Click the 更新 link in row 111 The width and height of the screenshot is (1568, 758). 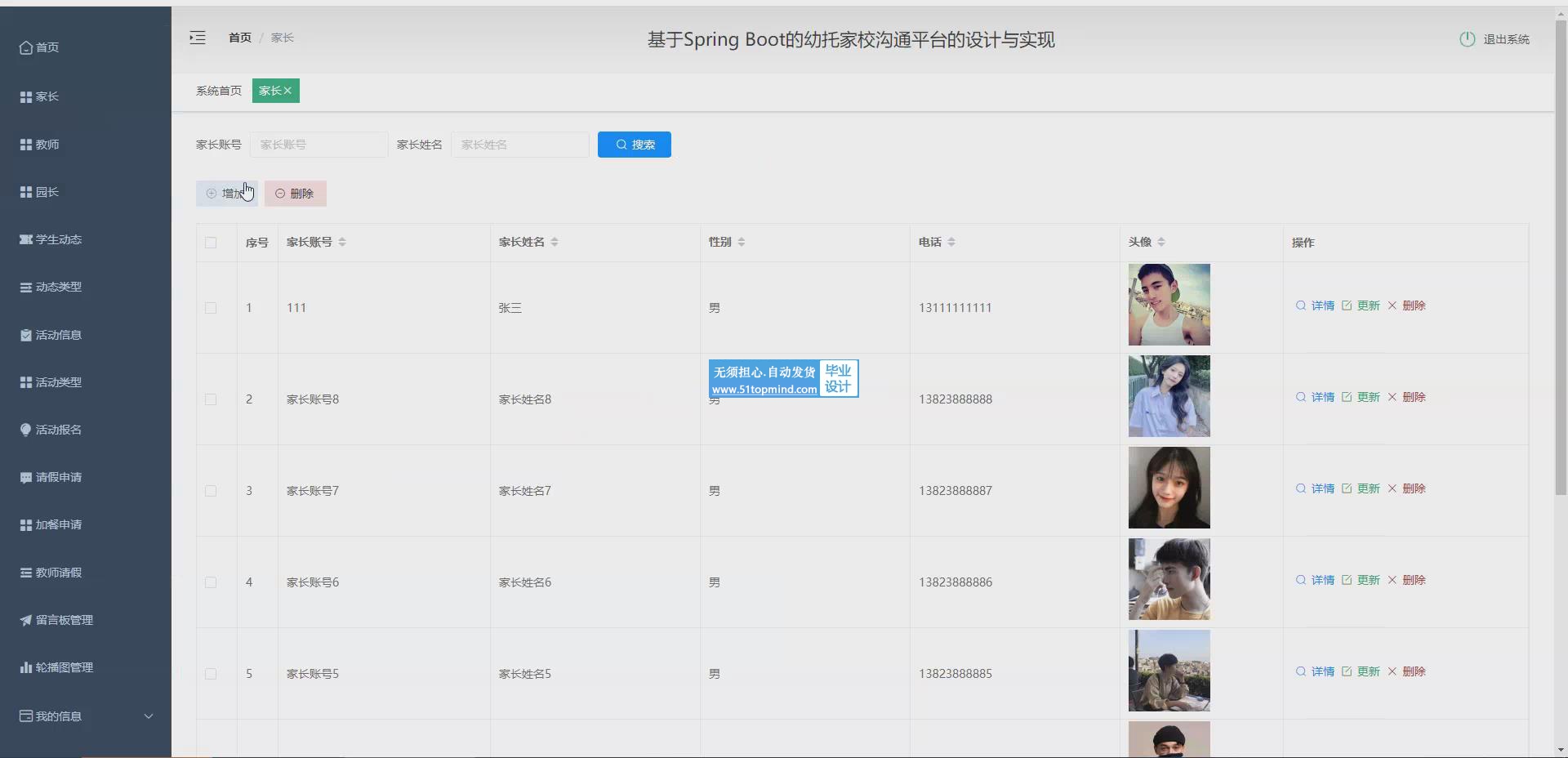(1368, 305)
